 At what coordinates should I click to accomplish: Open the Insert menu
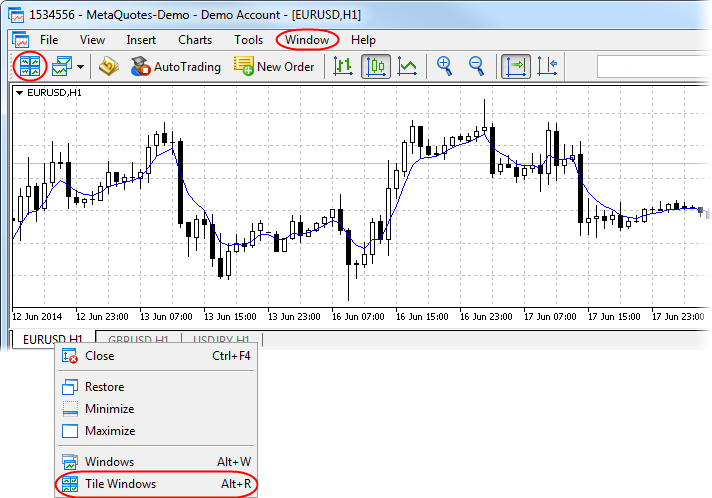click(x=141, y=40)
